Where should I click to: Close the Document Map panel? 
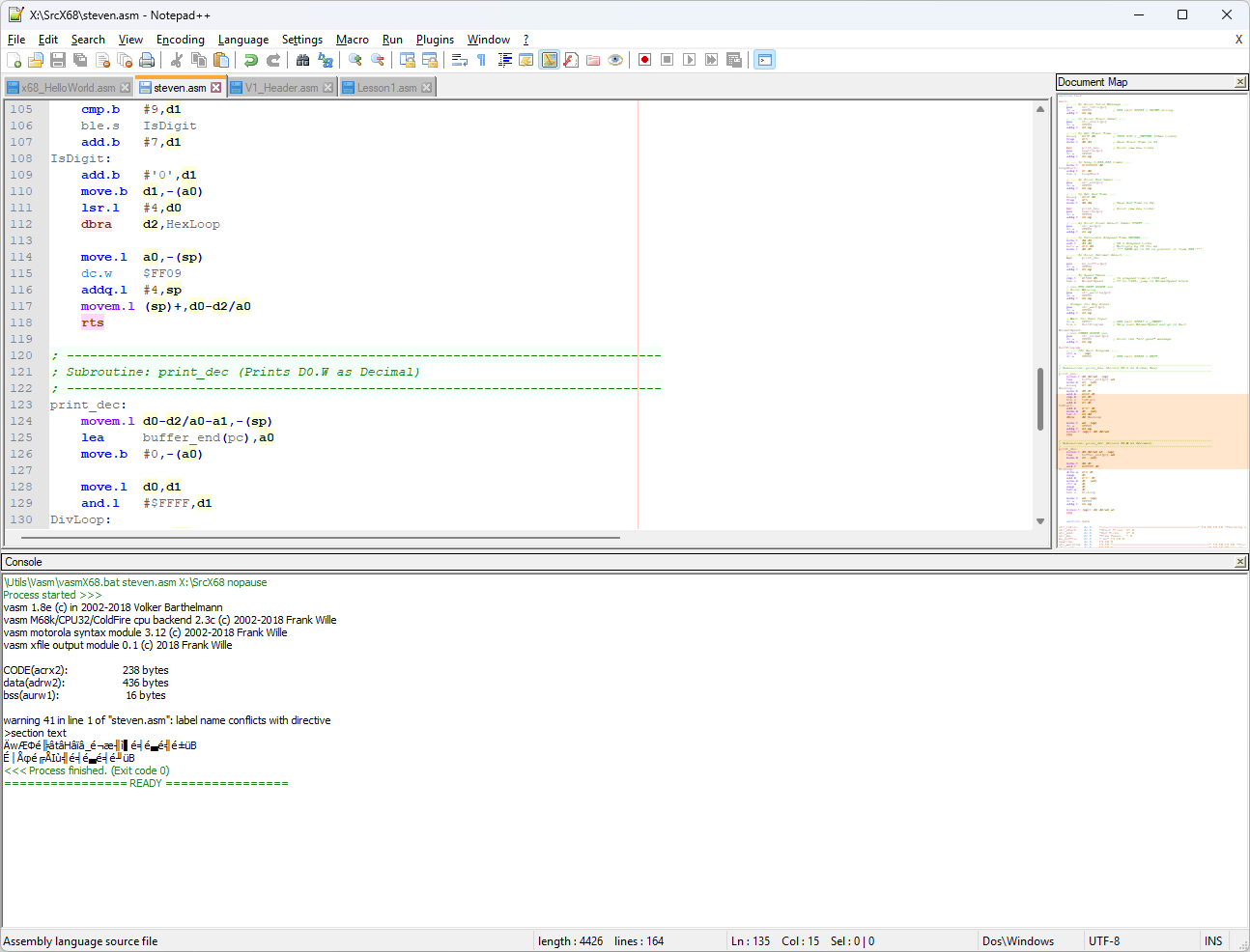1240,82
